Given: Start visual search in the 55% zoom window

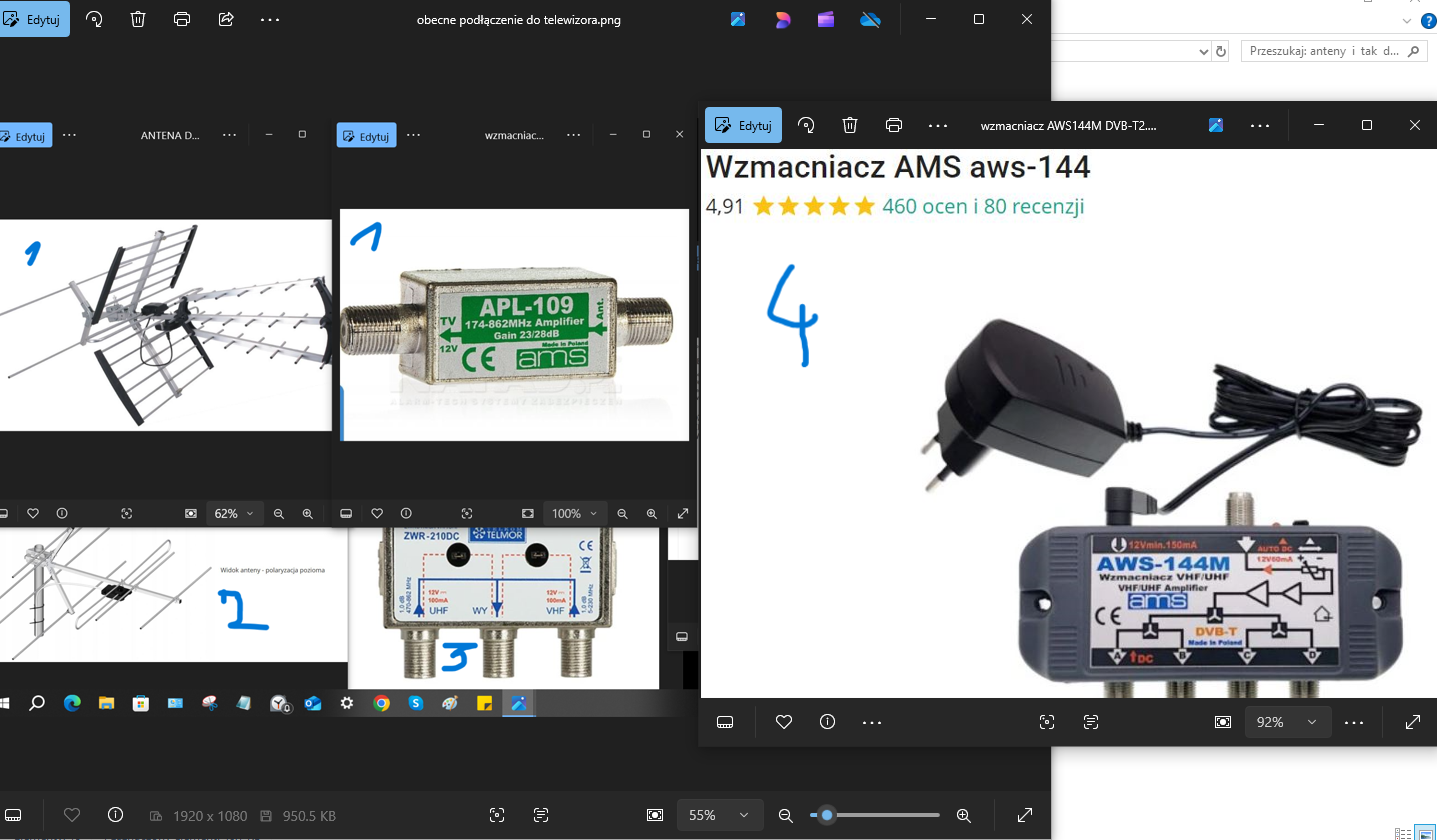Looking at the screenshot, I should coord(498,815).
